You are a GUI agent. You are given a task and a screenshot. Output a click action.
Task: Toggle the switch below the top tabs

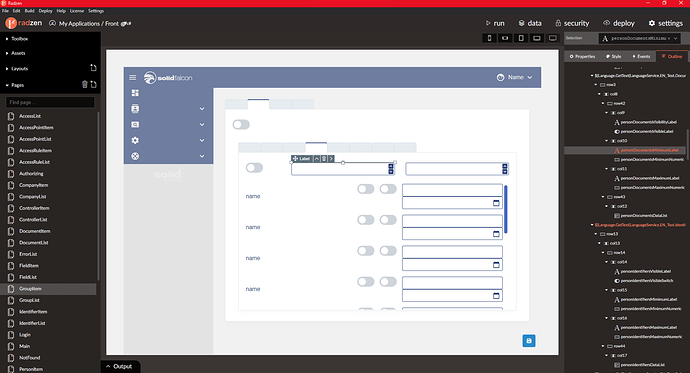241,124
